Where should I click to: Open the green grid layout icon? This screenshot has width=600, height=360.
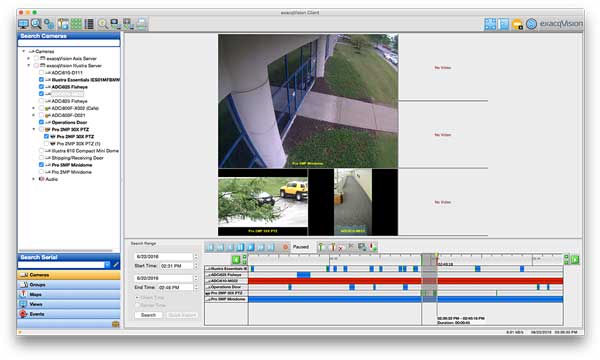pyautogui.click(x=76, y=24)
